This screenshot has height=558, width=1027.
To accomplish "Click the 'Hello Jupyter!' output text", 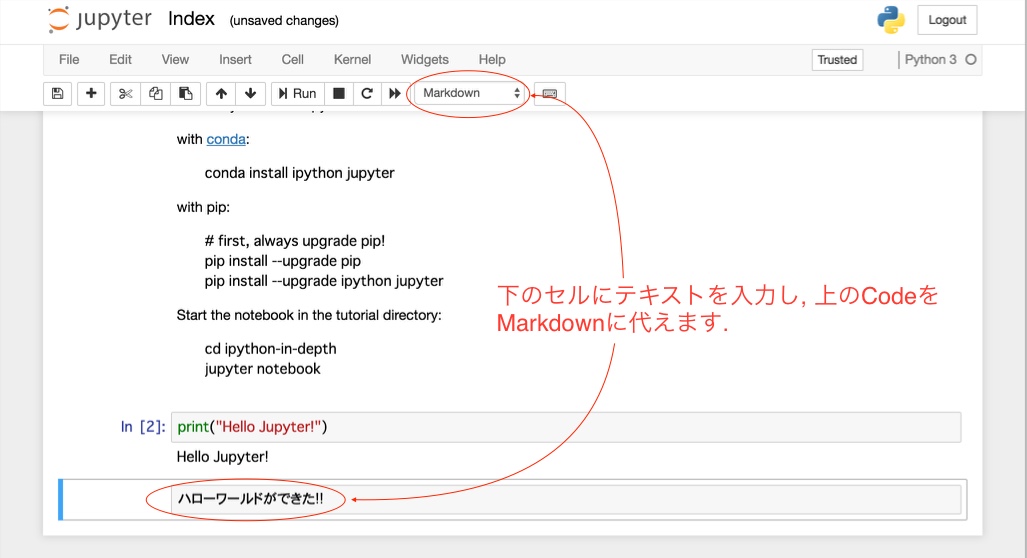I will pos(223,456).
